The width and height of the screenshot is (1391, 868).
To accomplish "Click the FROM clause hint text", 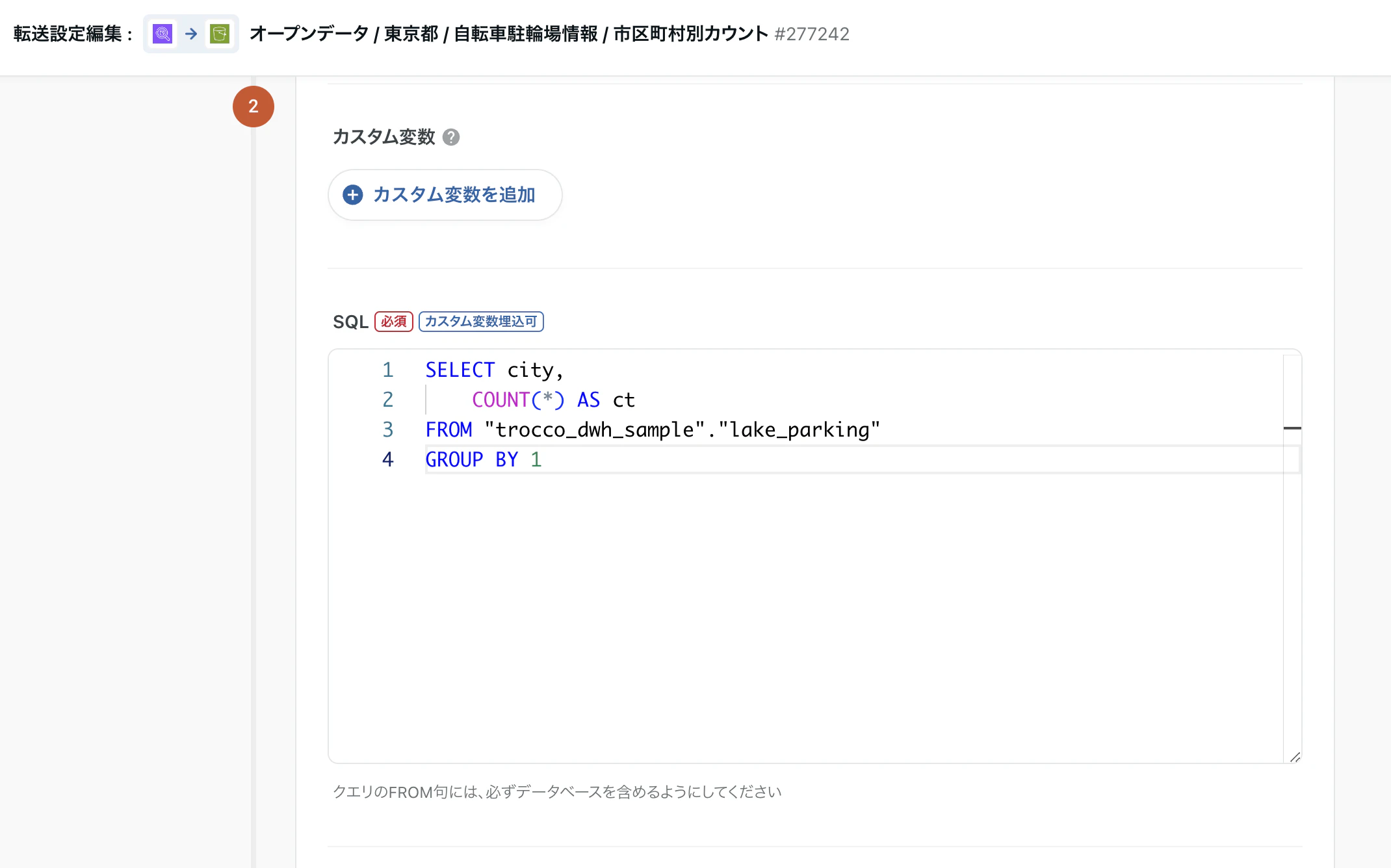I will (557, 792).
